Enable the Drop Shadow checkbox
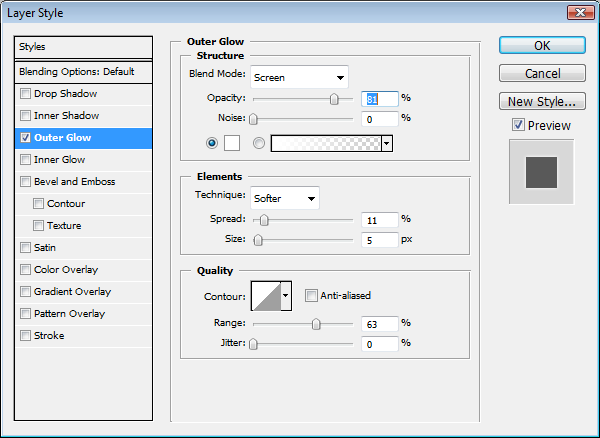Image resolution: width=600 pixels, height=438 pixels. coord(25,94)
